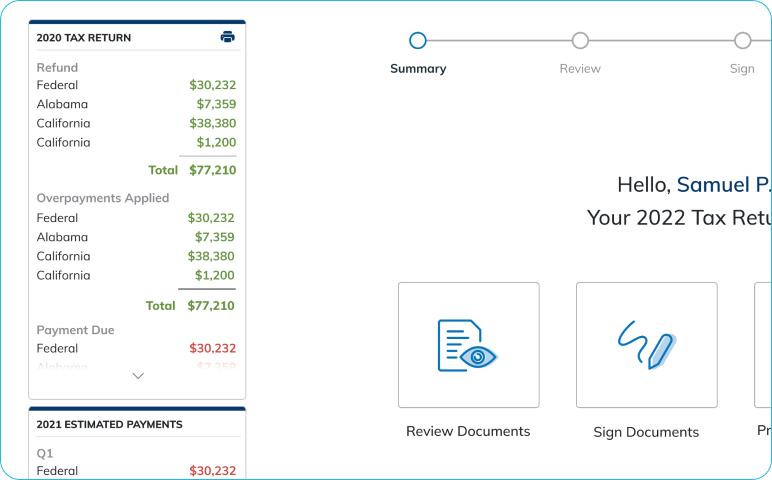The height and width of the screenshot is (480, 772).
Task: Click the Overpayments Applied section label
Action: point(103,198)
